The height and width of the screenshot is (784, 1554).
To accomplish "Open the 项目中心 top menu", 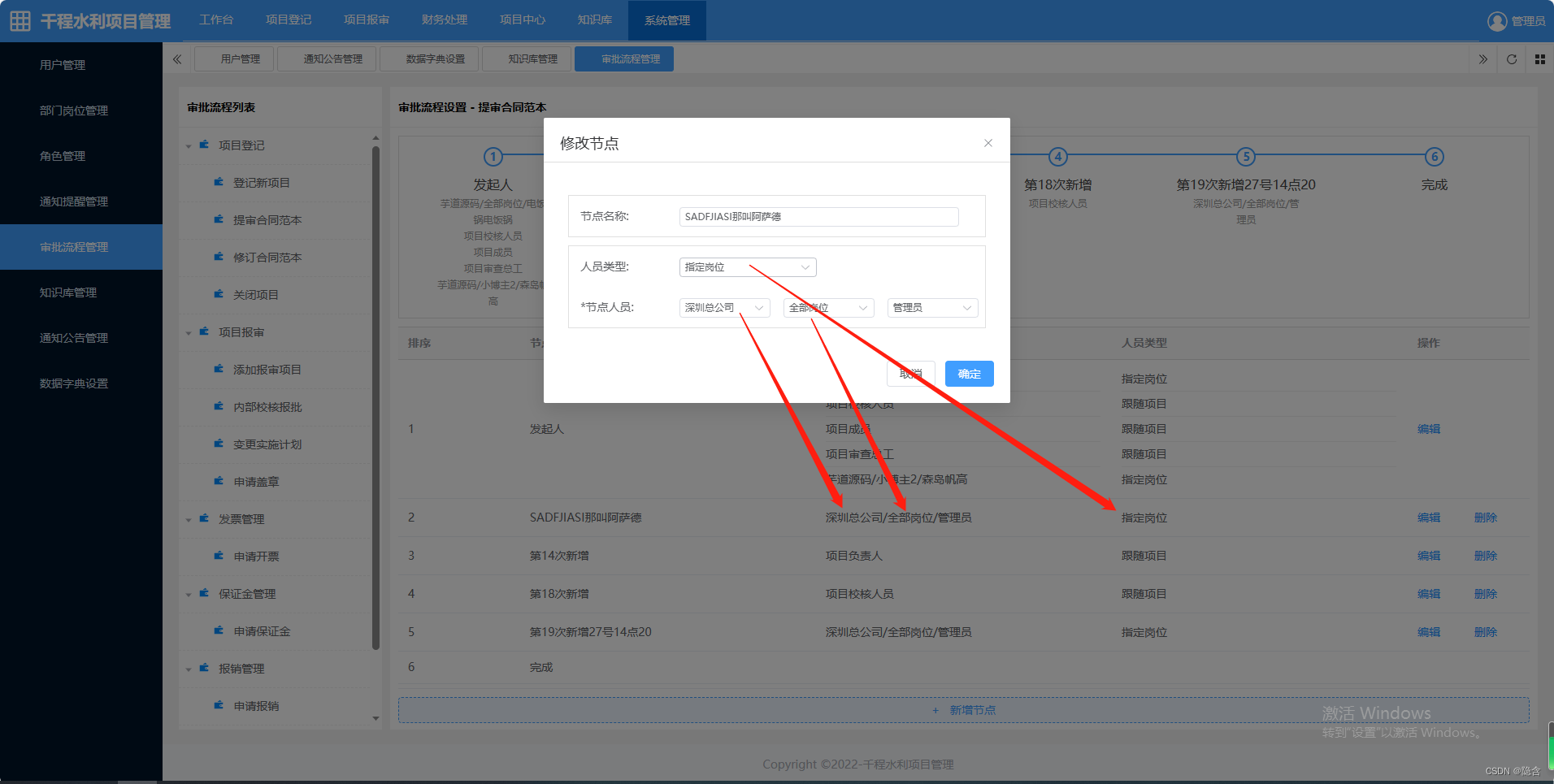I will click(523, 19).
